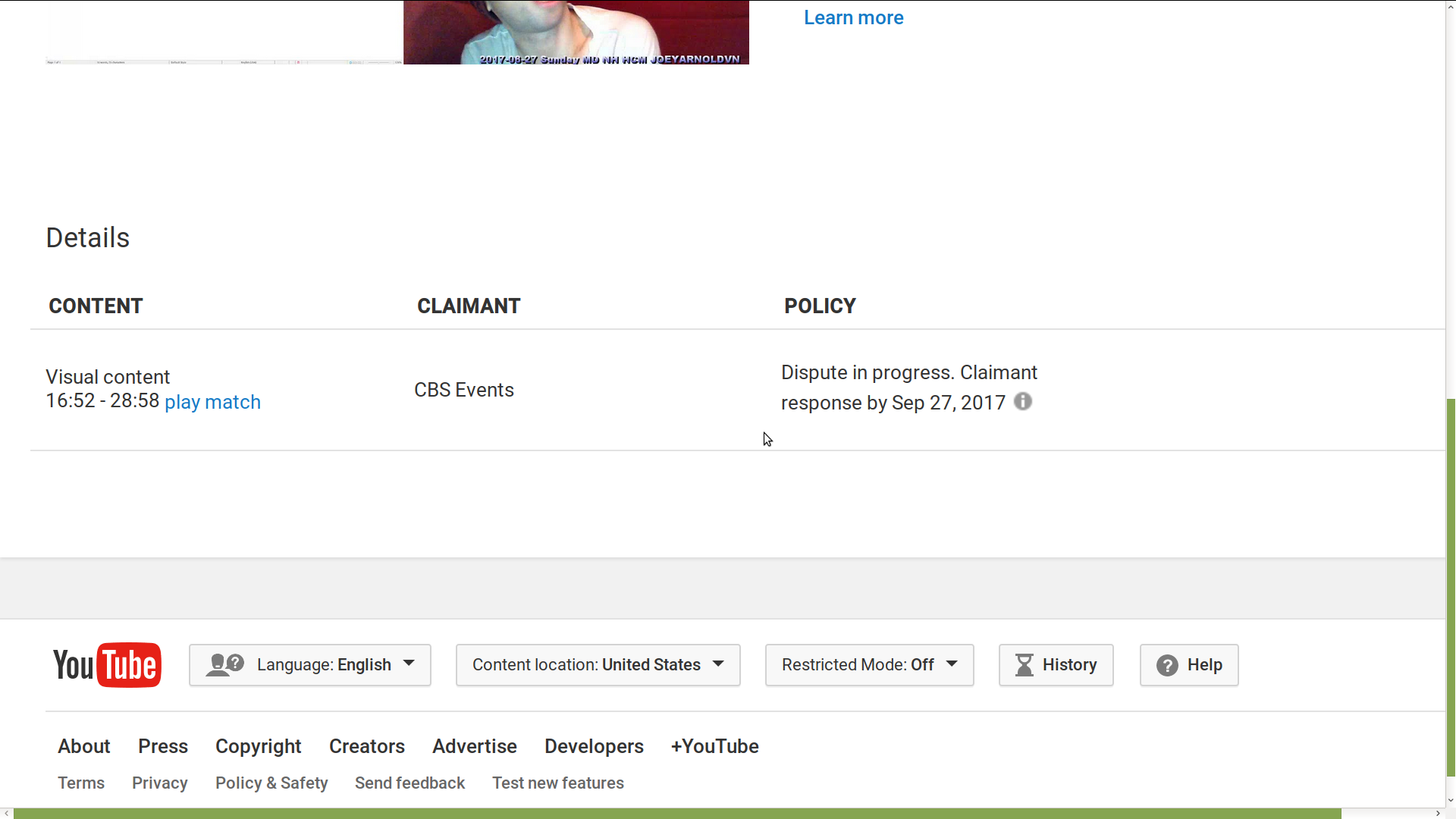This screenshot has height=819, width=1456.
Task: Click the Visual content label
Action: pos(108,377)
